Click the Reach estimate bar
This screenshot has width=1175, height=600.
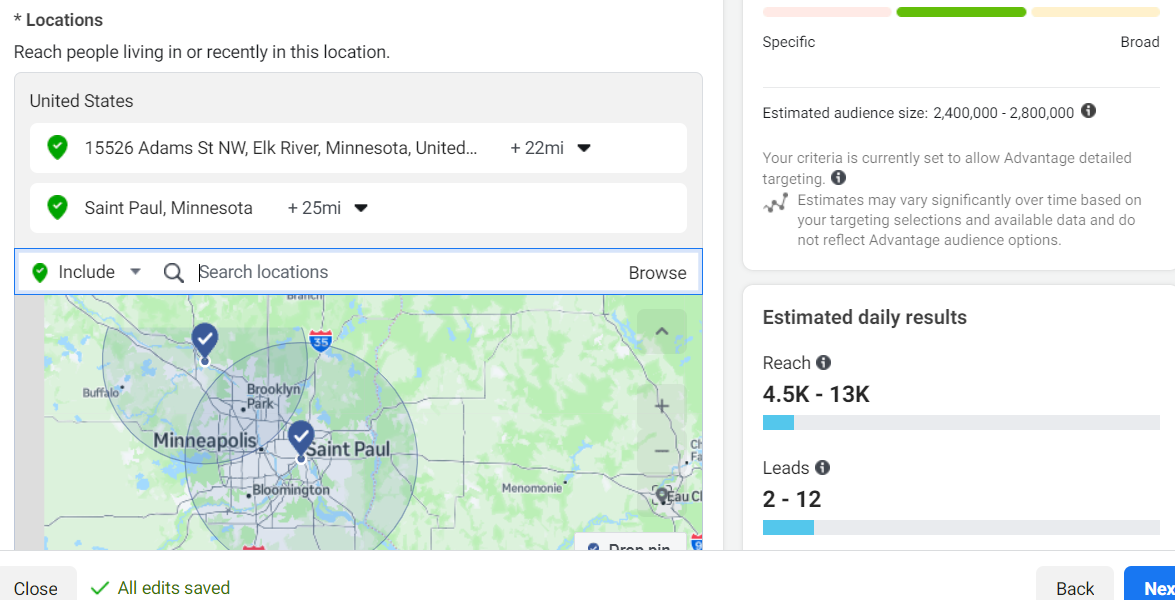(x=961, y=422)
